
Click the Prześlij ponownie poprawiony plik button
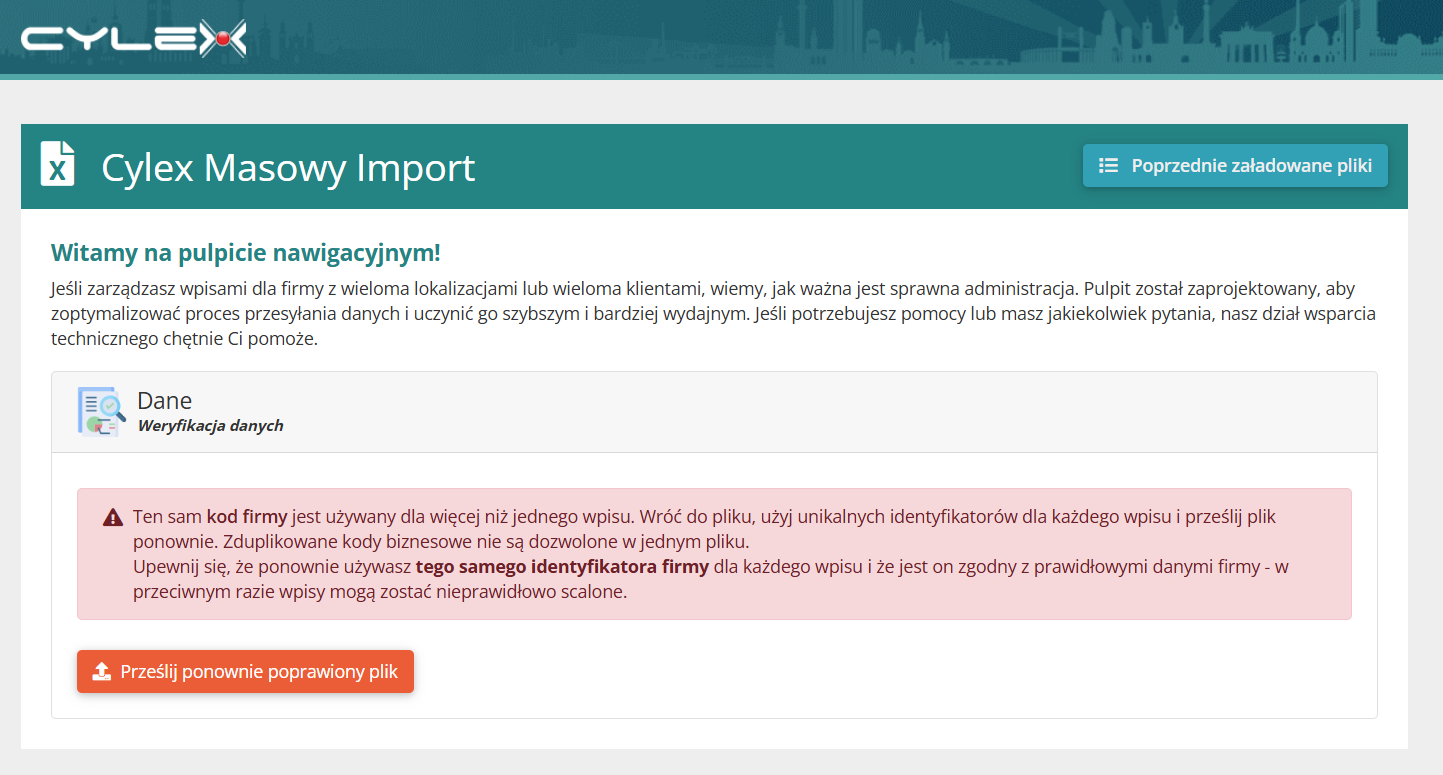[245, 672]
